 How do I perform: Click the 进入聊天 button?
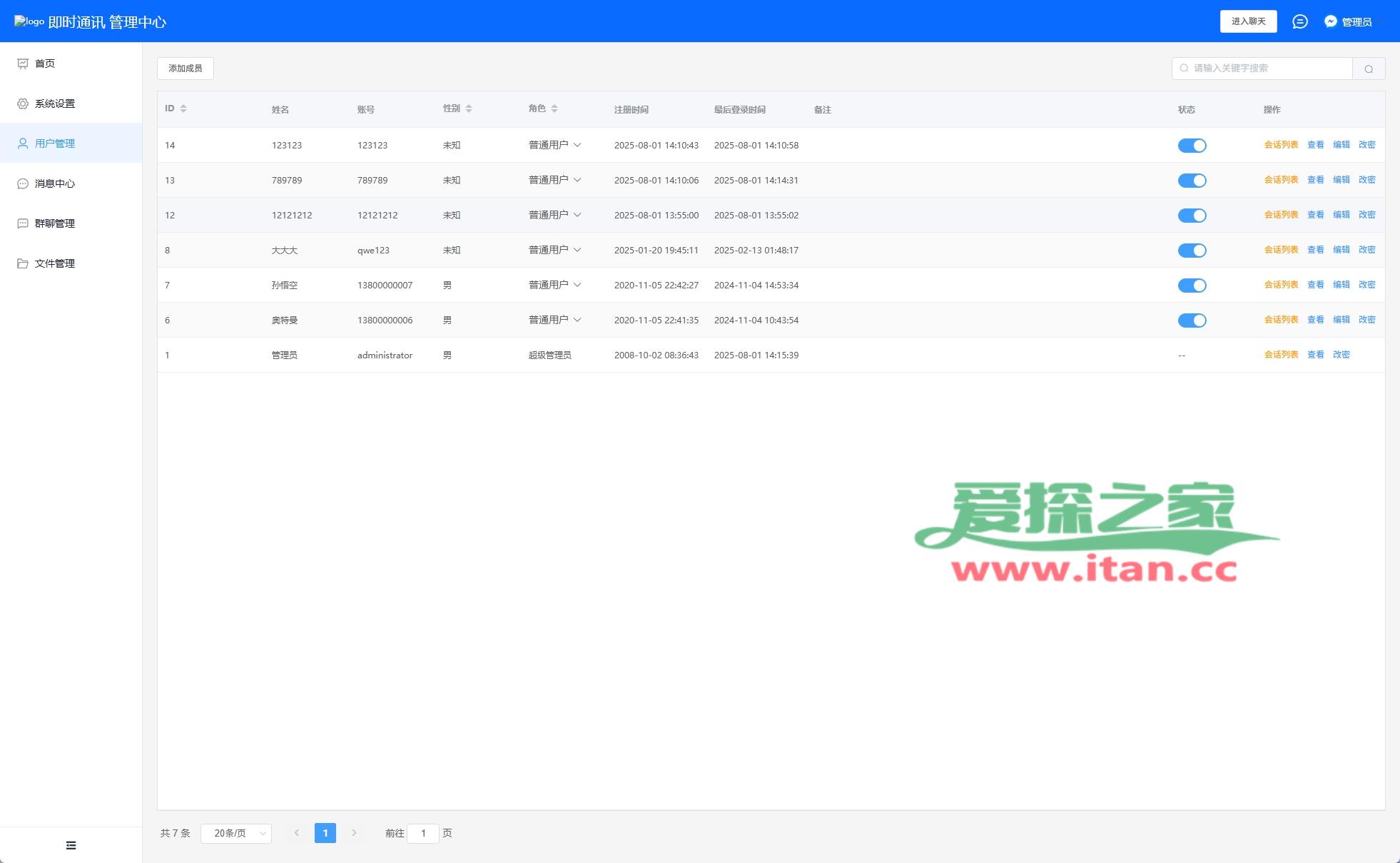pos(1248,21)
